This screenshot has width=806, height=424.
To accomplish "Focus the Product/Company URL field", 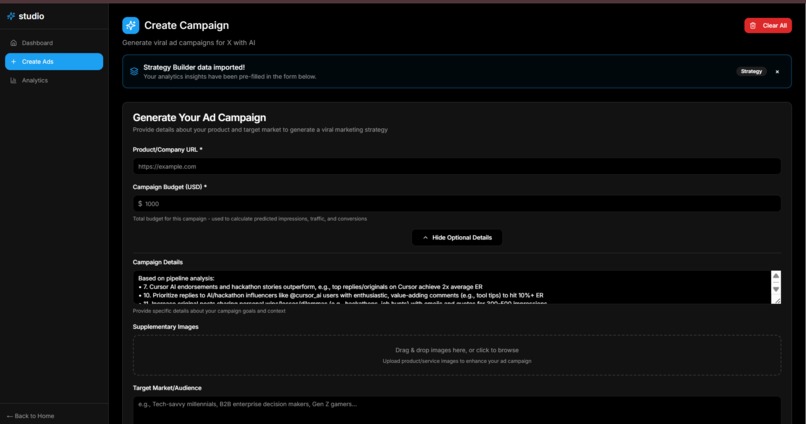I will point(456,166).
